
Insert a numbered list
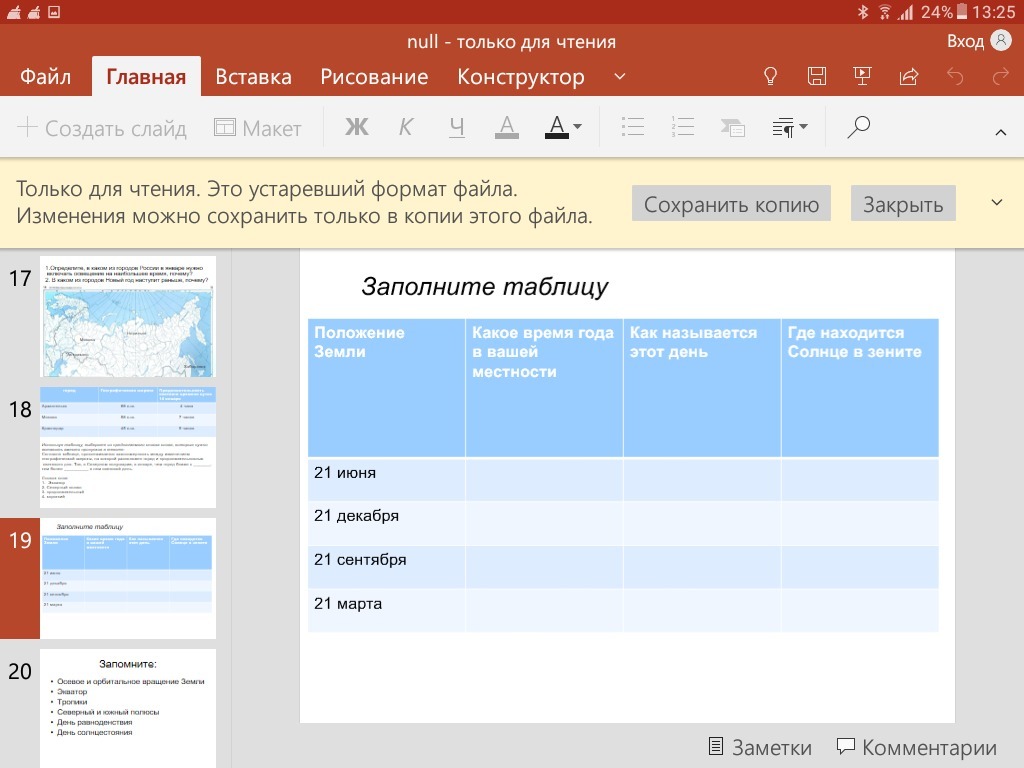[x=683, y=127]
